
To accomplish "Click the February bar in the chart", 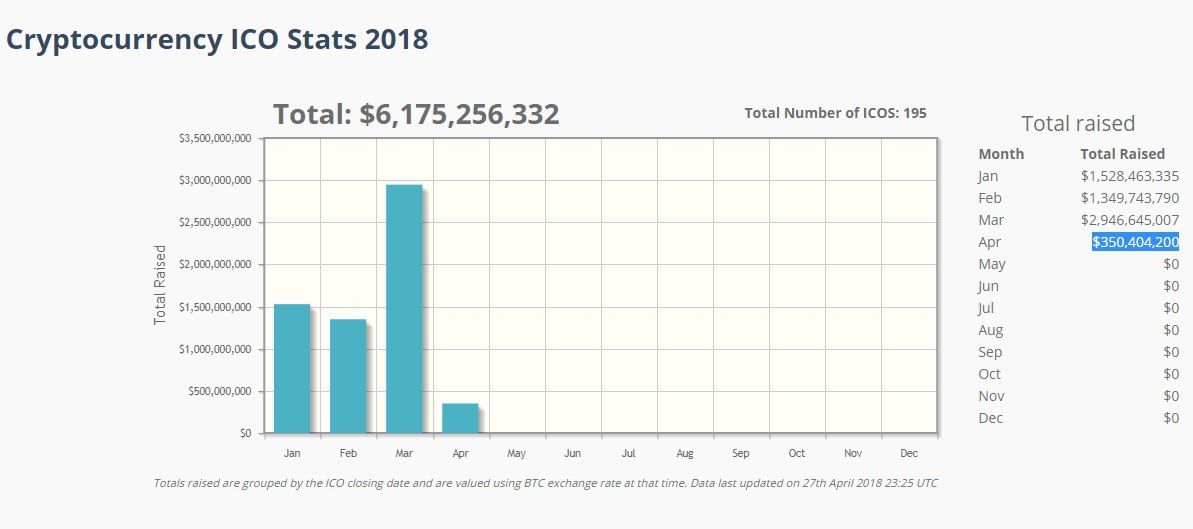I will 348,376.
